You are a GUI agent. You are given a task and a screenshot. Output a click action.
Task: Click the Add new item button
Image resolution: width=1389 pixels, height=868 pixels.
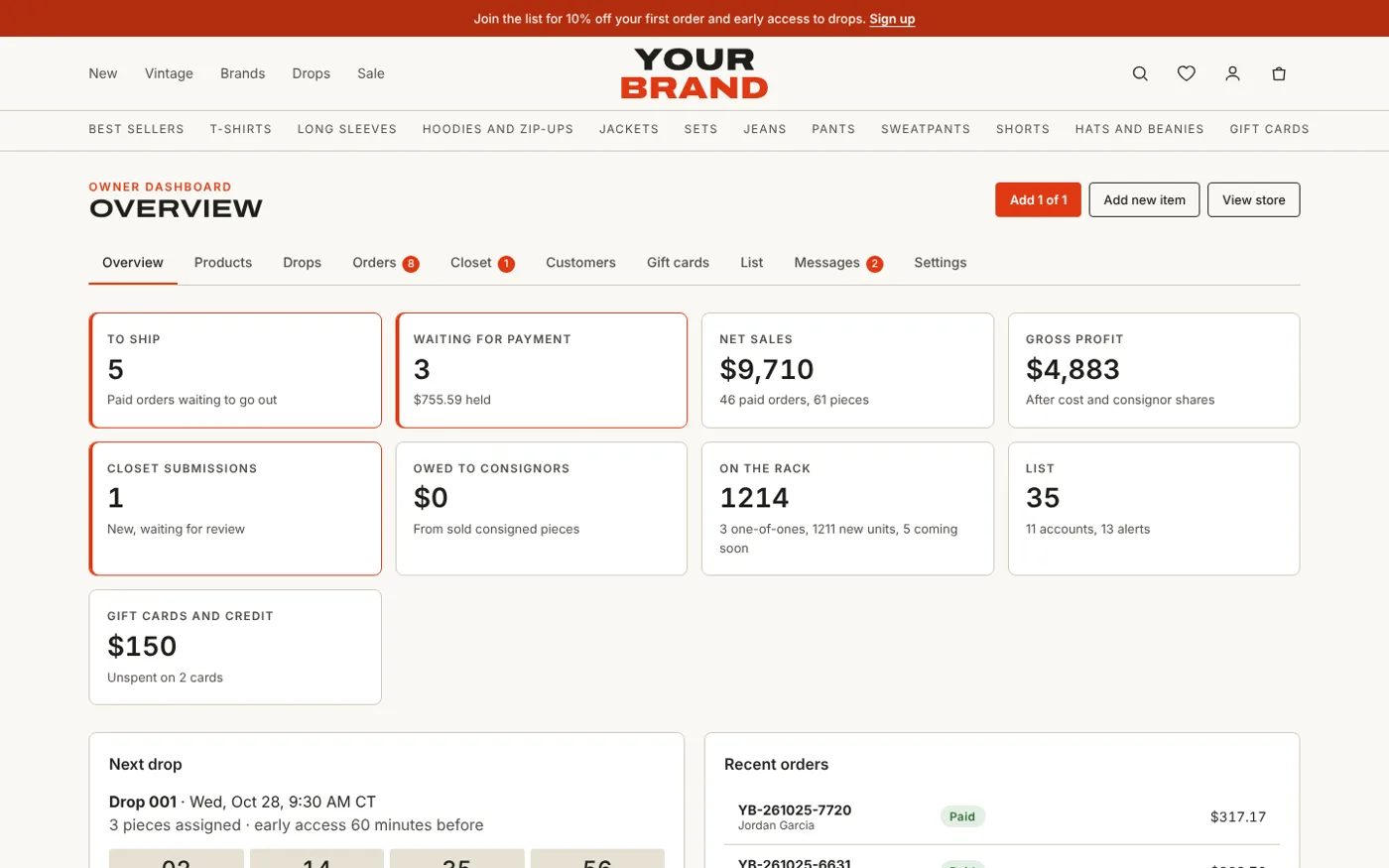(1144, 199)
